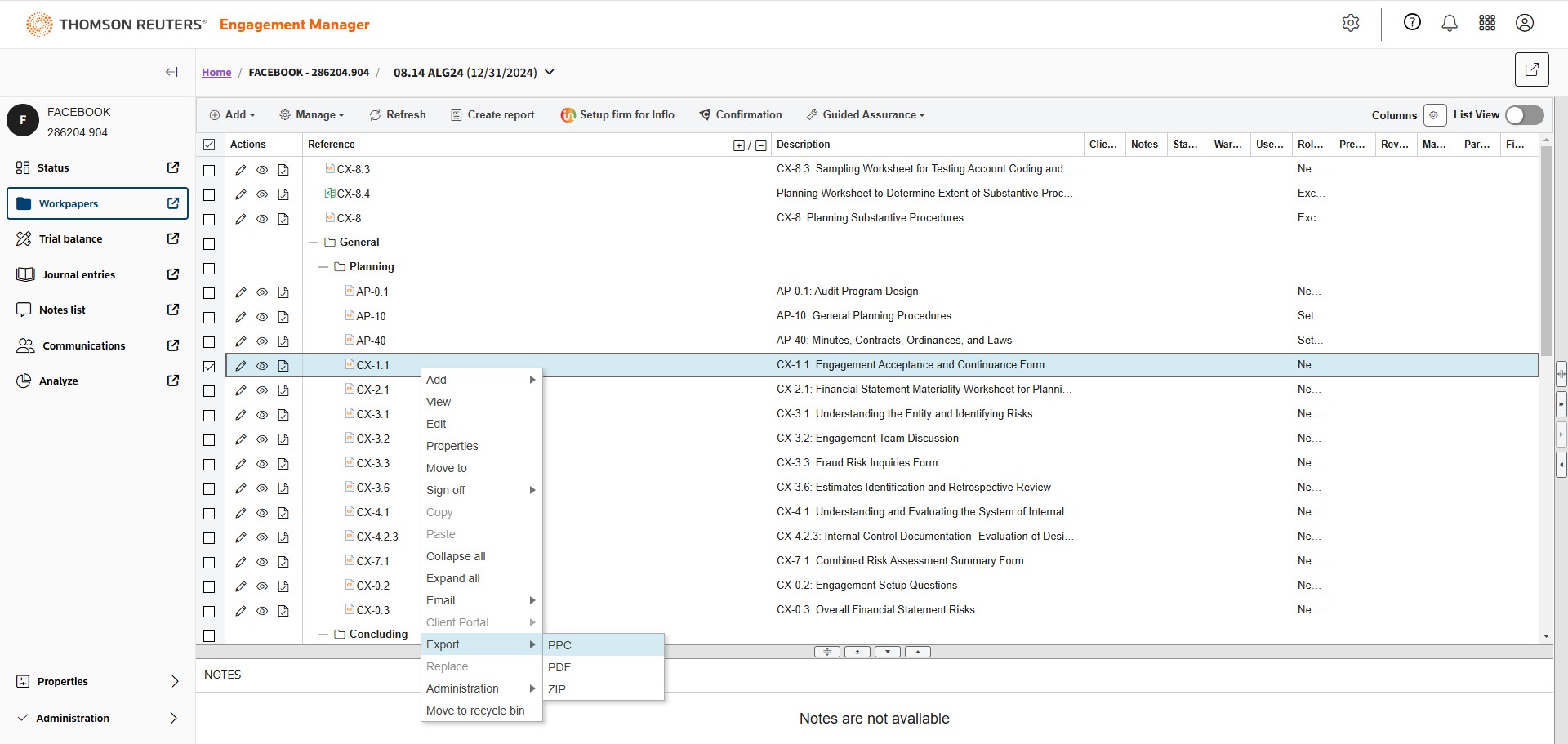
Task: Open the notifications bell
Action: tap(1450, 23)
